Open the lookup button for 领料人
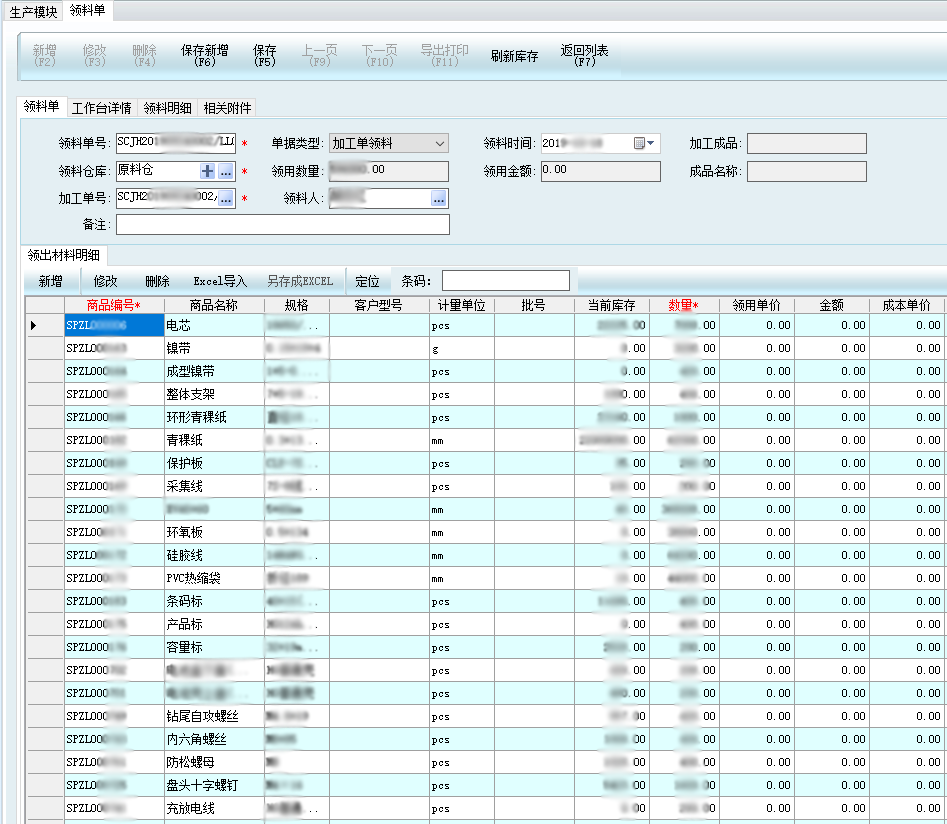Image resolution: width=947 pixels, height=824 pixels. [438, 198]
